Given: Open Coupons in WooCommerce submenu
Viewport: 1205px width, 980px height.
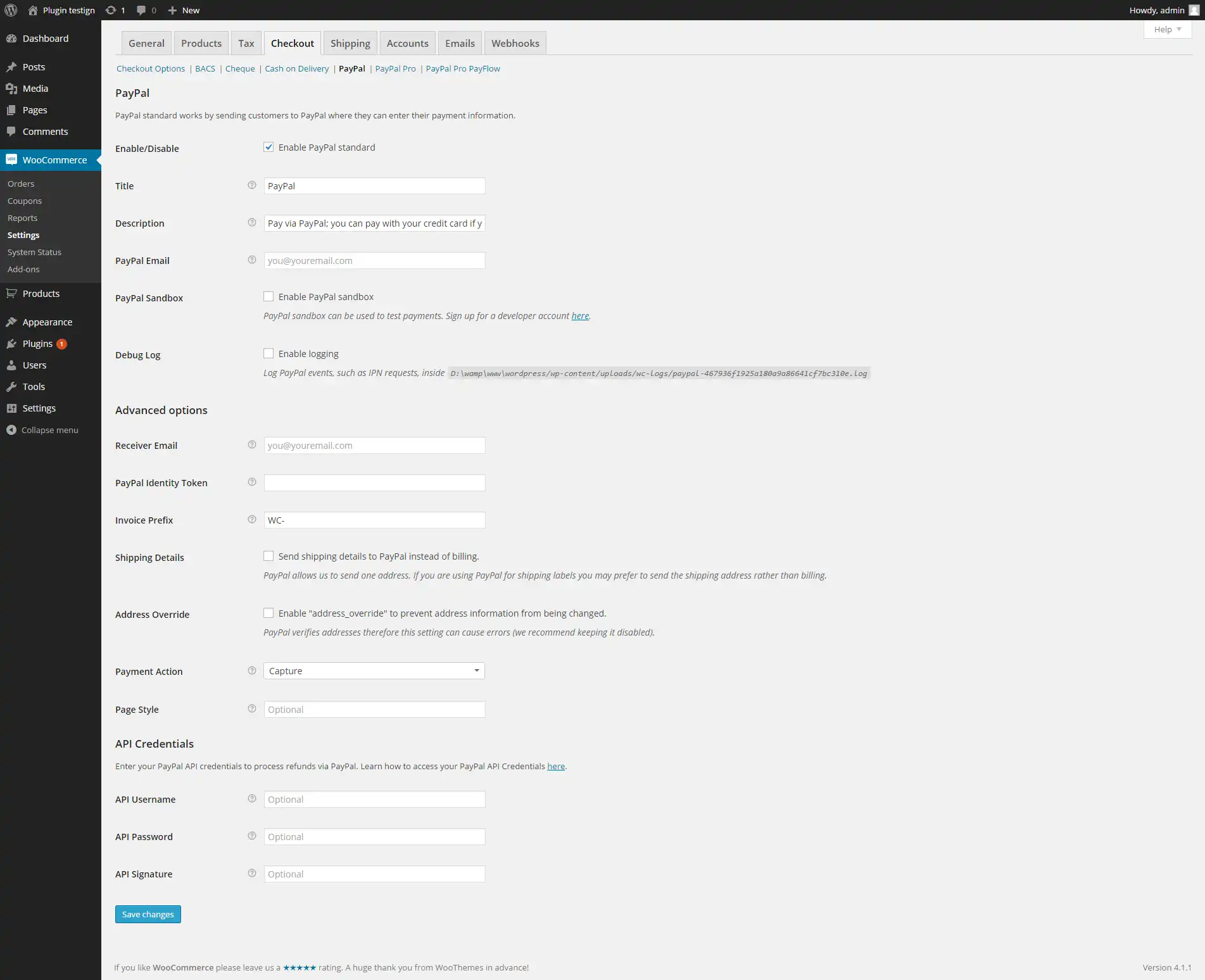Looking at the screenshot, I should [25, 201].
